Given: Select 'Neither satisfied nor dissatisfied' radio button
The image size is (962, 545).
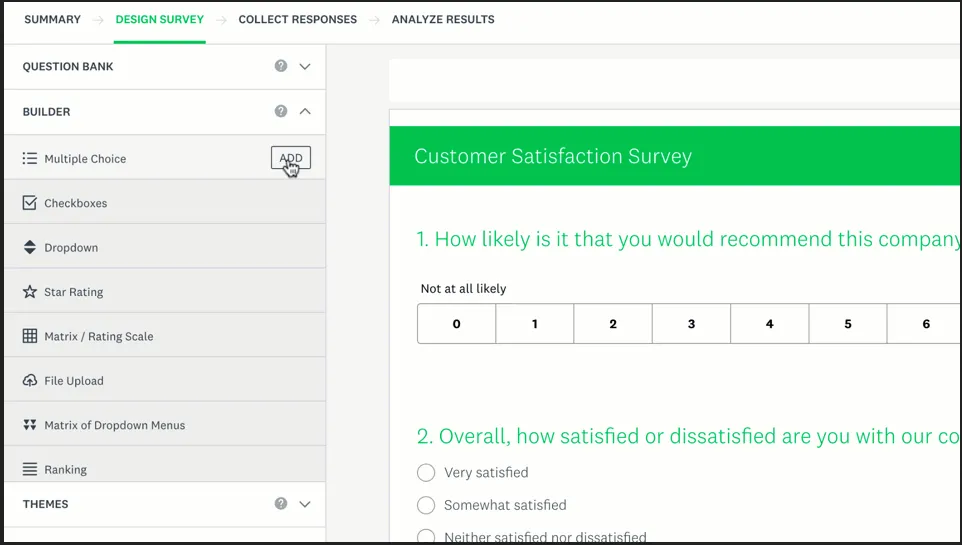Looking at the screenshot, I should point(426,537).
